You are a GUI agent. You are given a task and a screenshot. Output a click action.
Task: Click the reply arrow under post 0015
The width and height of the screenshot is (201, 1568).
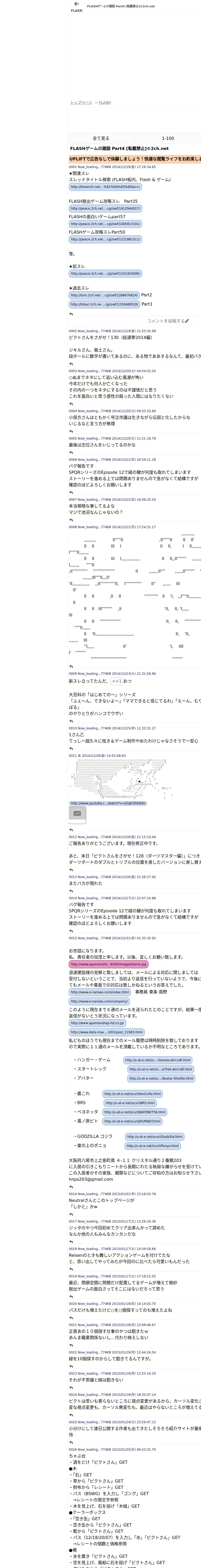pos(71,1187)
